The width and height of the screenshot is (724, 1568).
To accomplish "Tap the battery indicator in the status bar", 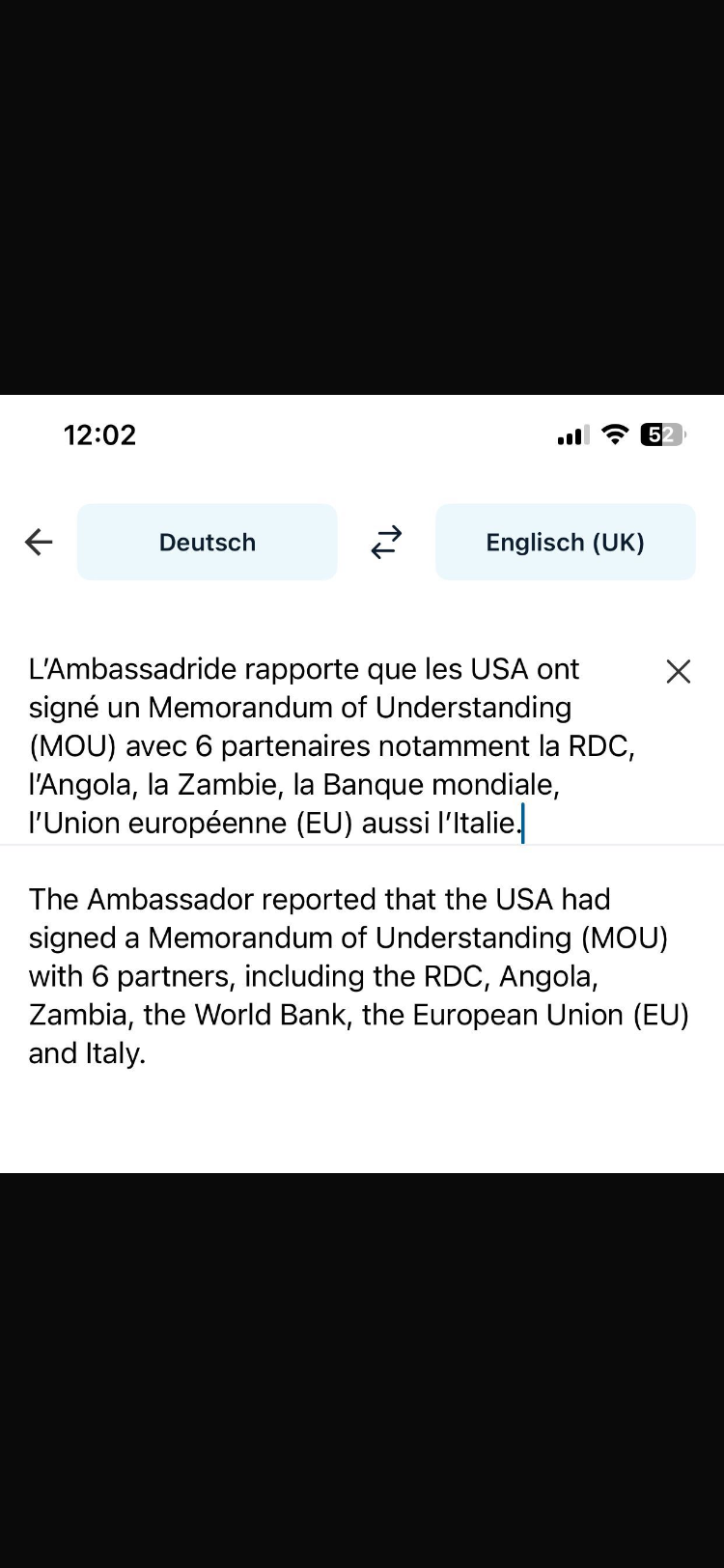I will pyautogui.click(x=662, y=434).
